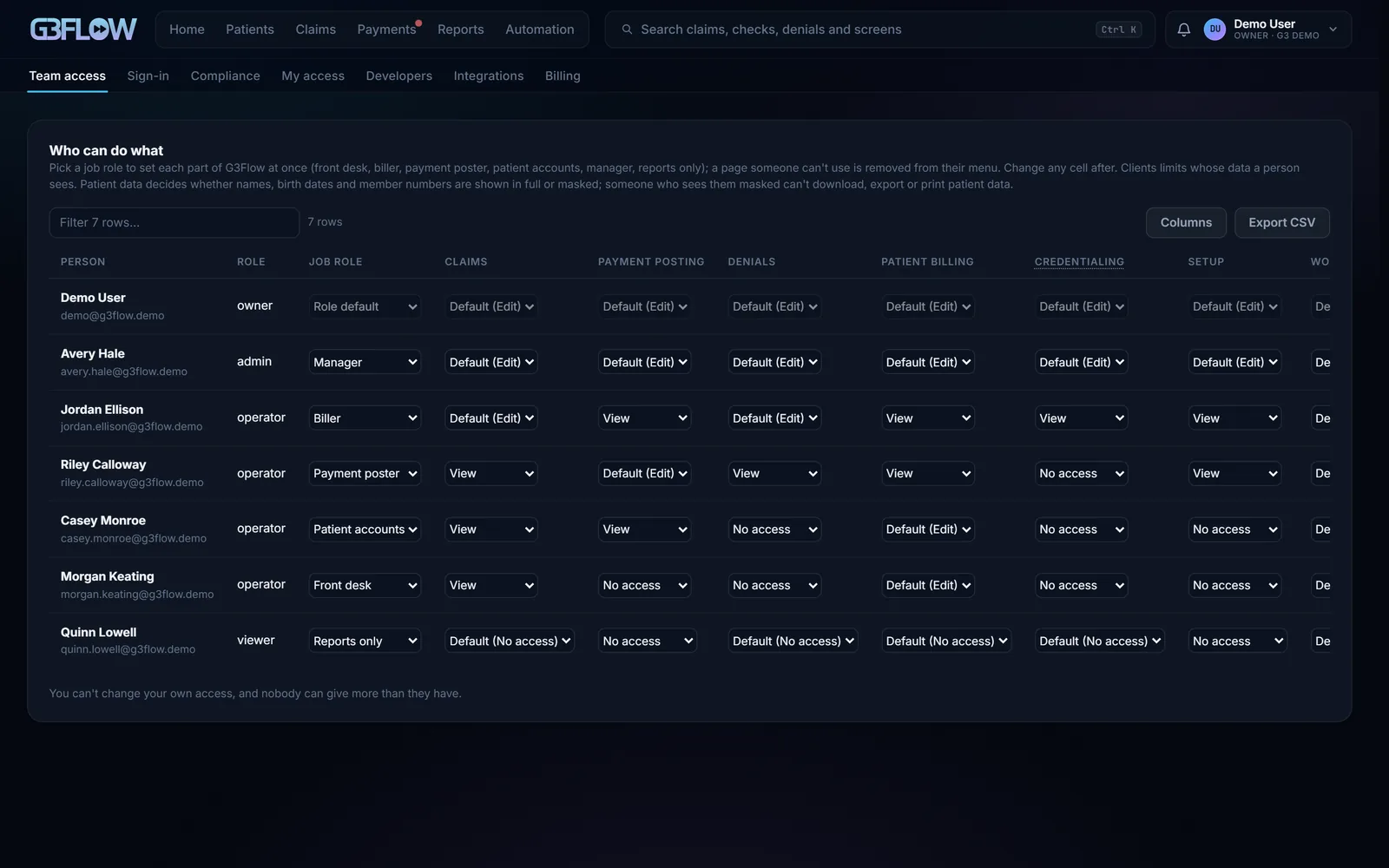Open Avery Hale's Setup dropdown
The width and height of the screenshot is (1389, 868).
(1234, 362)
